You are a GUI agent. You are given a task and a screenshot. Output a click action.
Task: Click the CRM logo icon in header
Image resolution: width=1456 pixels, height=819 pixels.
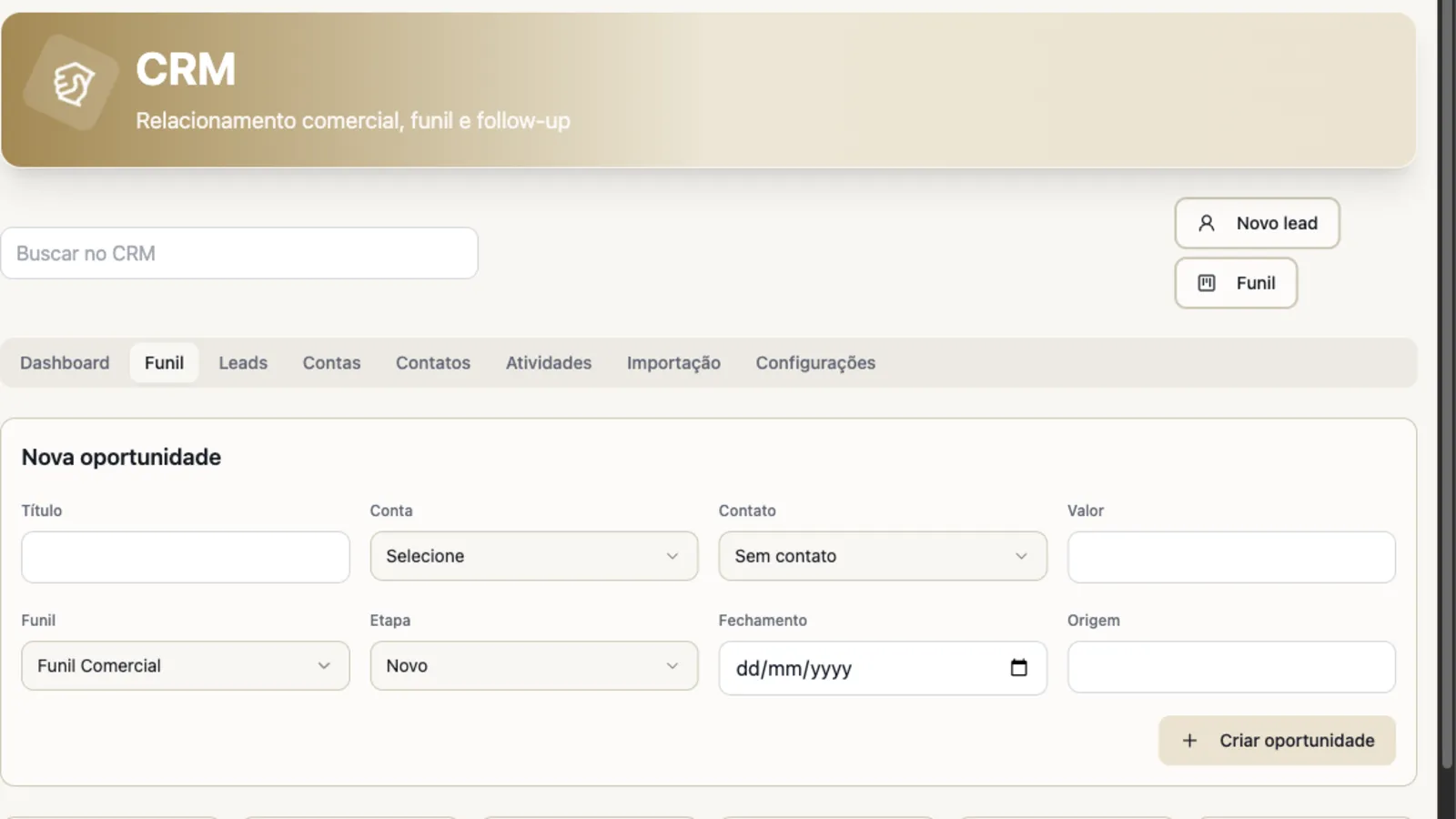(71, 83)
